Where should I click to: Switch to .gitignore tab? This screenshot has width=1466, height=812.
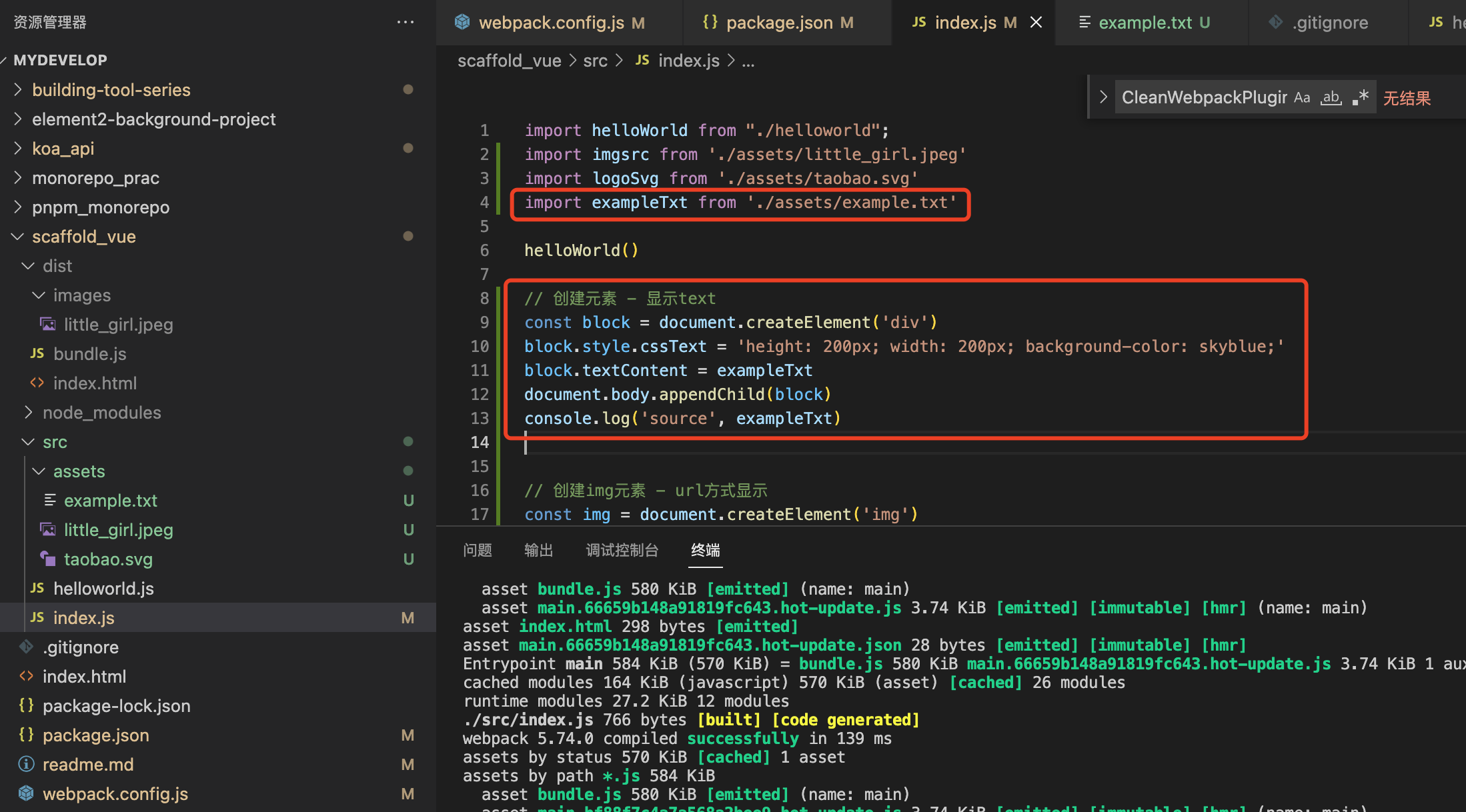coord(1330,23)
